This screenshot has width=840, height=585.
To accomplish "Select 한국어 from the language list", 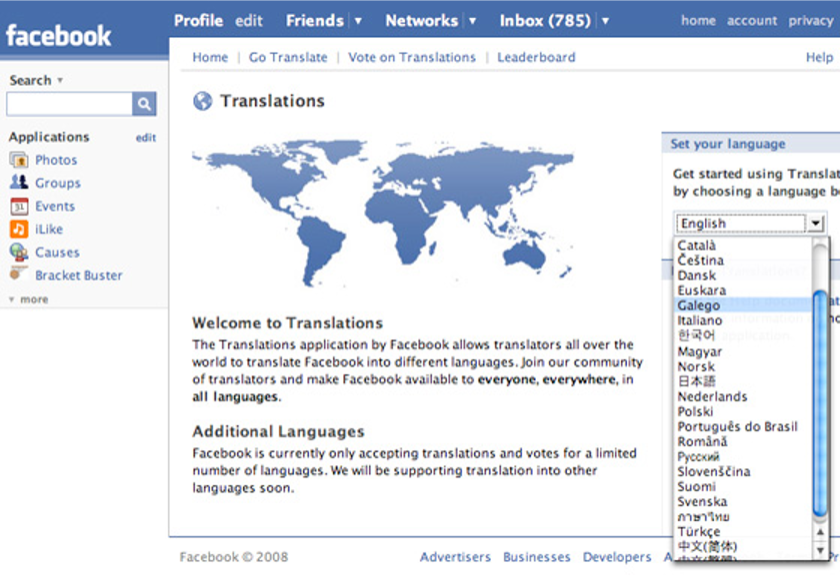I will (743, 335).
